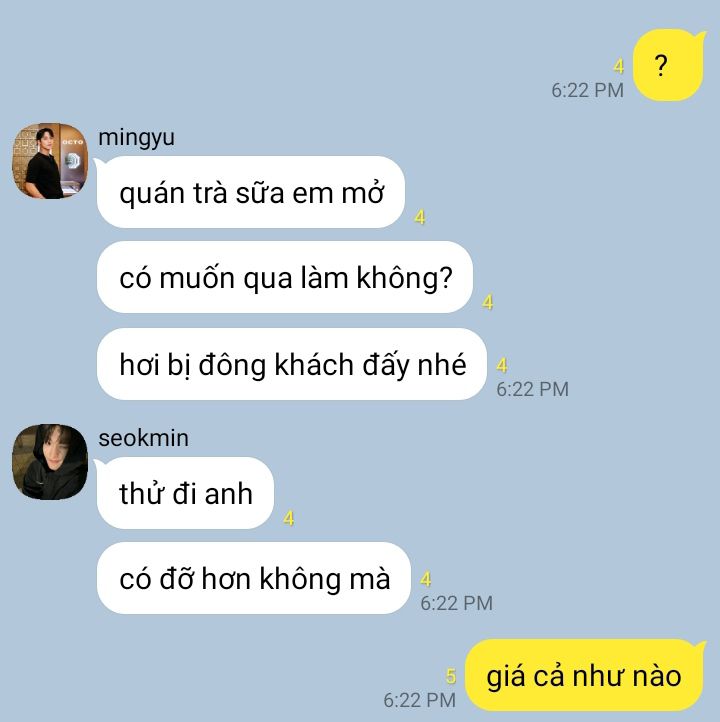Tap timestamp beside "giá cả như nào"
720x722 pixels.
pyautogui.click(x=419, y=700)
